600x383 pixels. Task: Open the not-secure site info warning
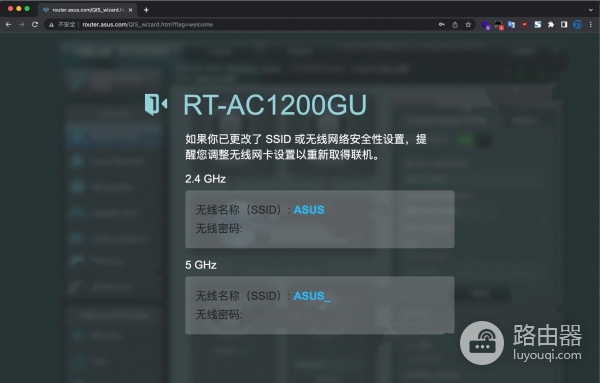click(63, 24)
